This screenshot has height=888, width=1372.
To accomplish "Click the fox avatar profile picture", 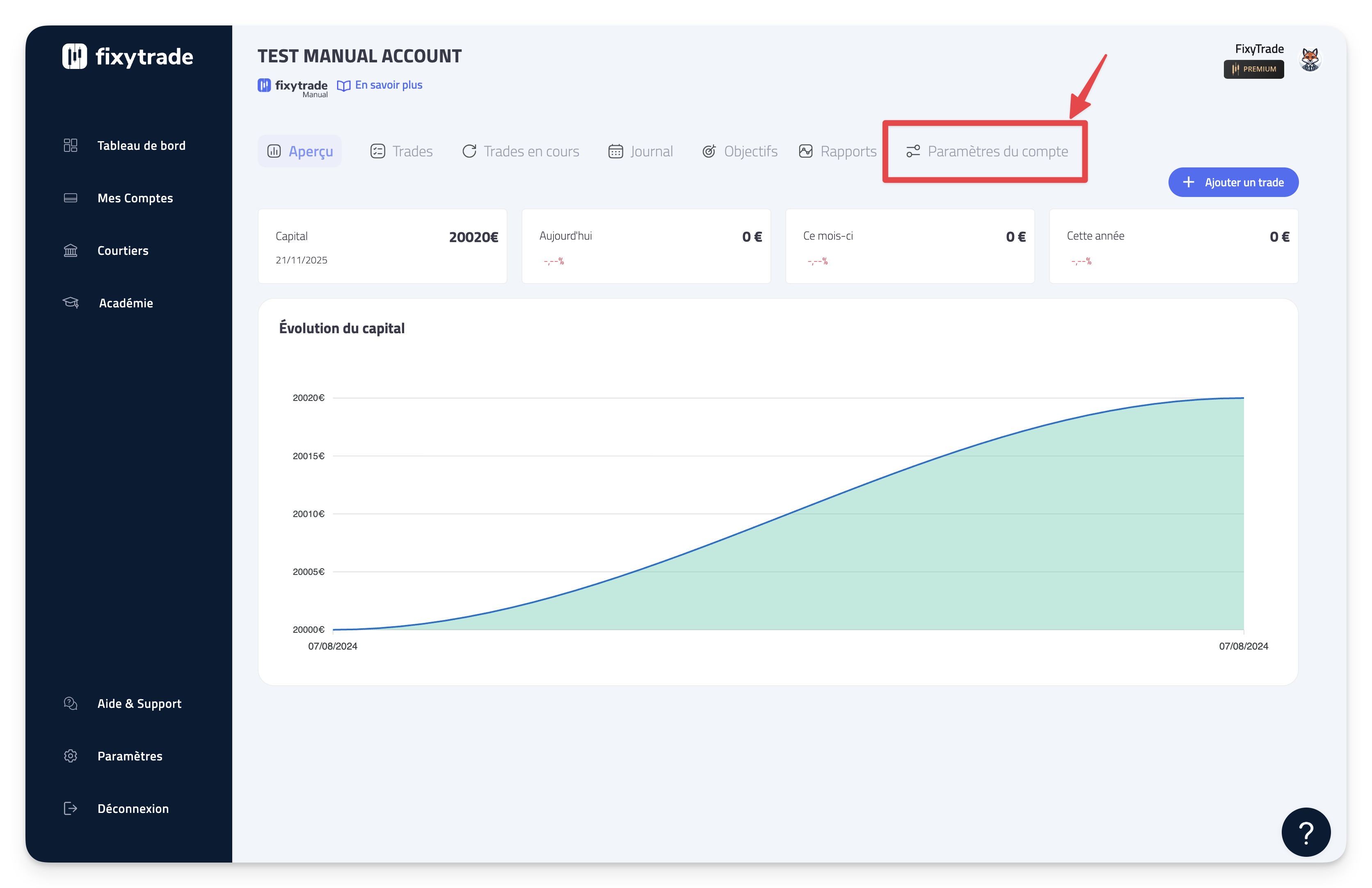I will coord(1310,60).
